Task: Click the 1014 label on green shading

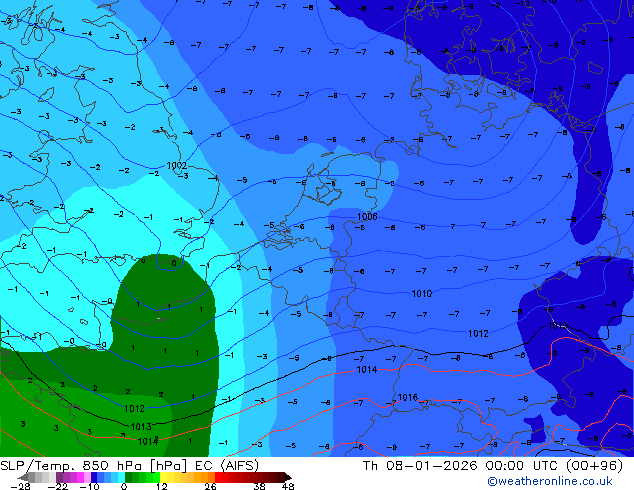Action: click(x=148, y=441)
